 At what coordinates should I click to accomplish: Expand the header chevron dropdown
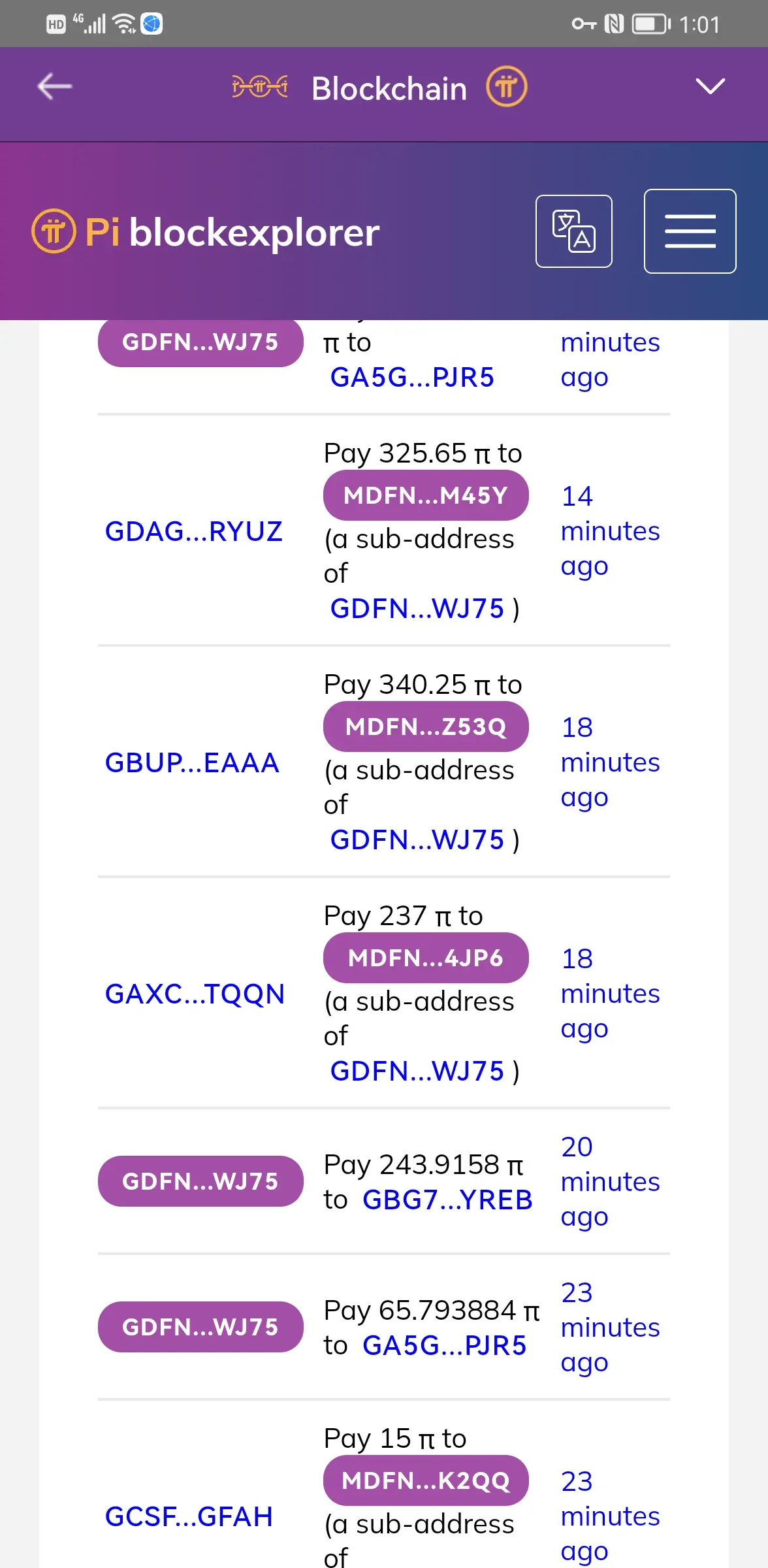point(710,86)
